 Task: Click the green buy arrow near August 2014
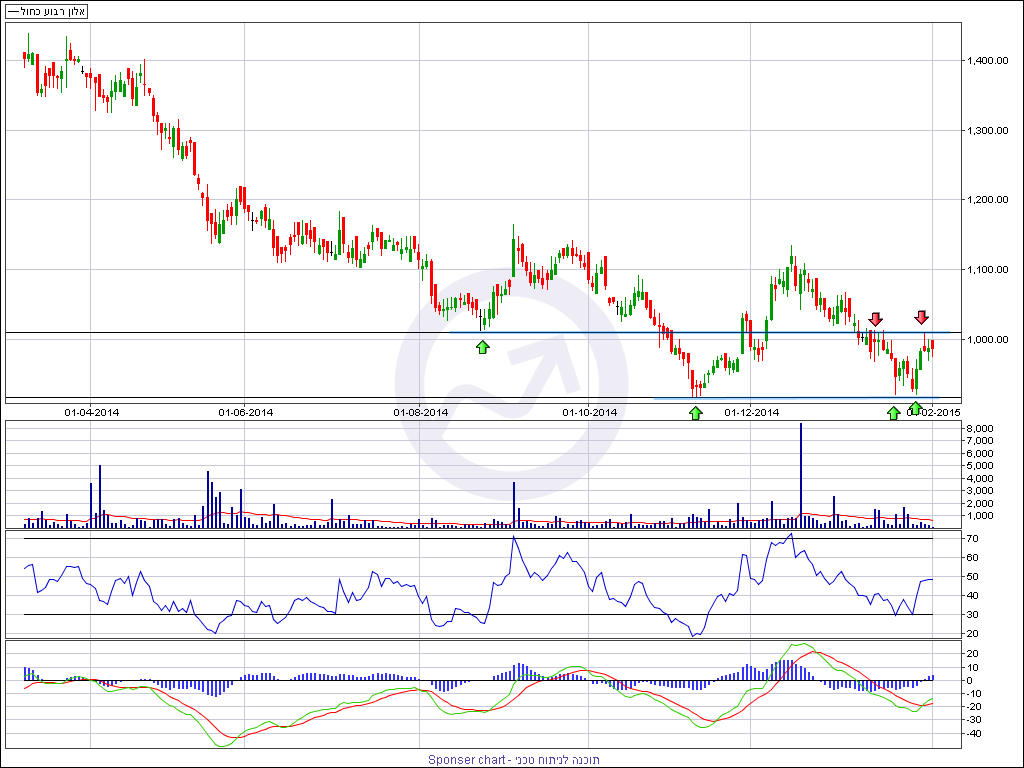click(x=483, y=347)
